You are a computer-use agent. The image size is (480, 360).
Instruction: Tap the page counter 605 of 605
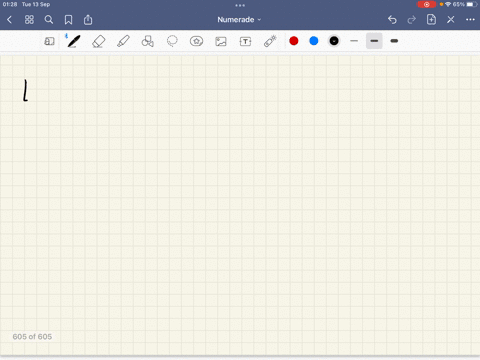click(x=32, y=337)
